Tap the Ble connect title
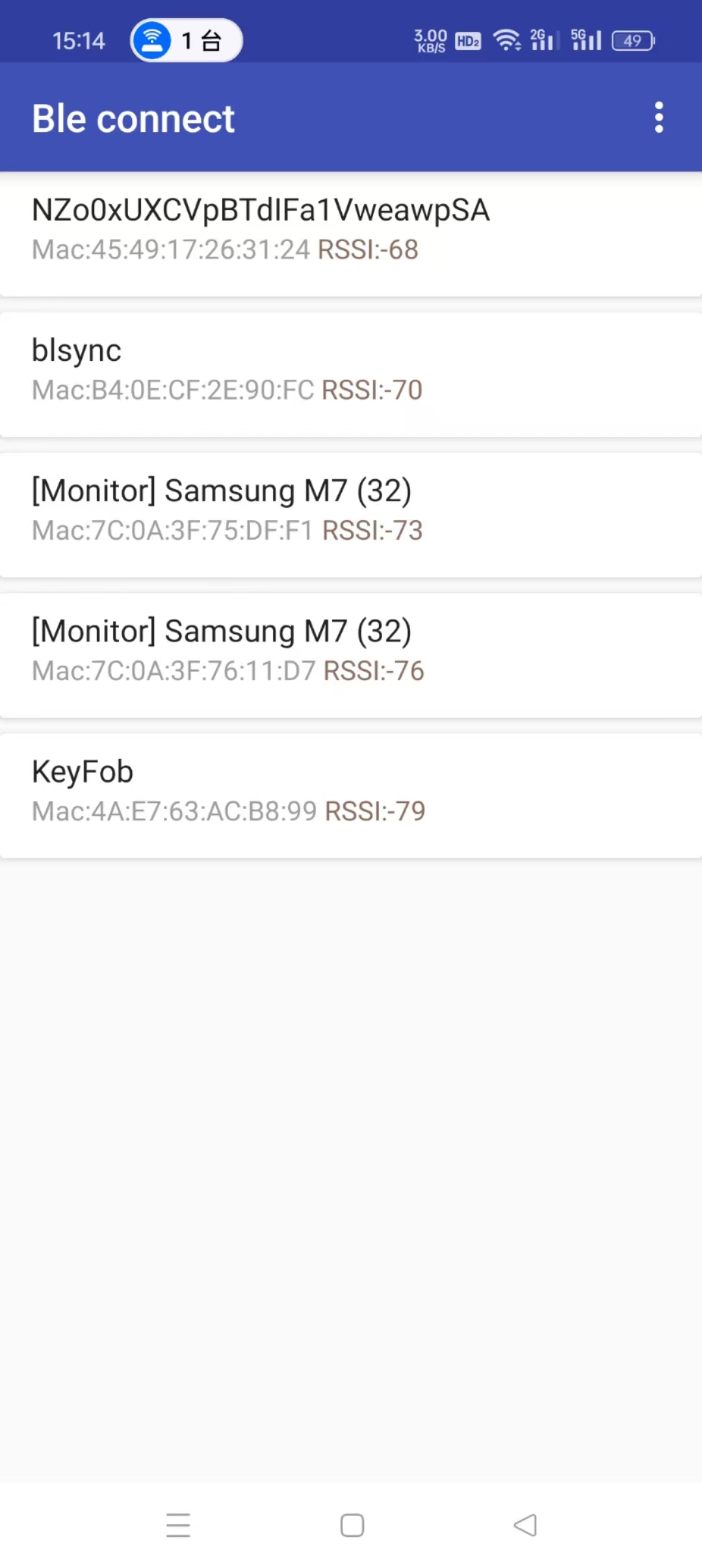The width and height of the screenshot is (702, 1568). [x=133, y=118]
